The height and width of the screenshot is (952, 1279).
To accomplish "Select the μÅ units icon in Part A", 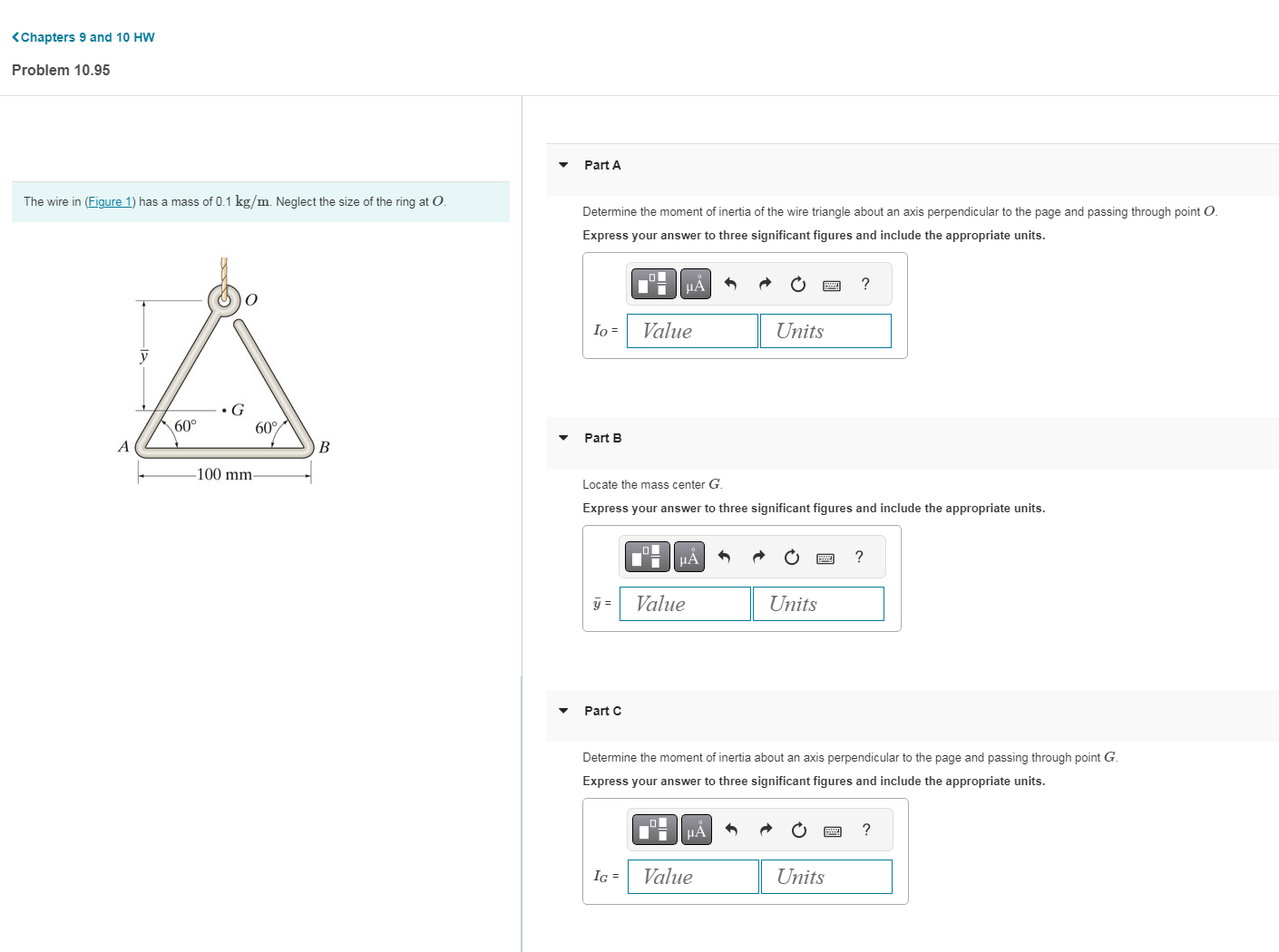I will [x=695, y=284].
